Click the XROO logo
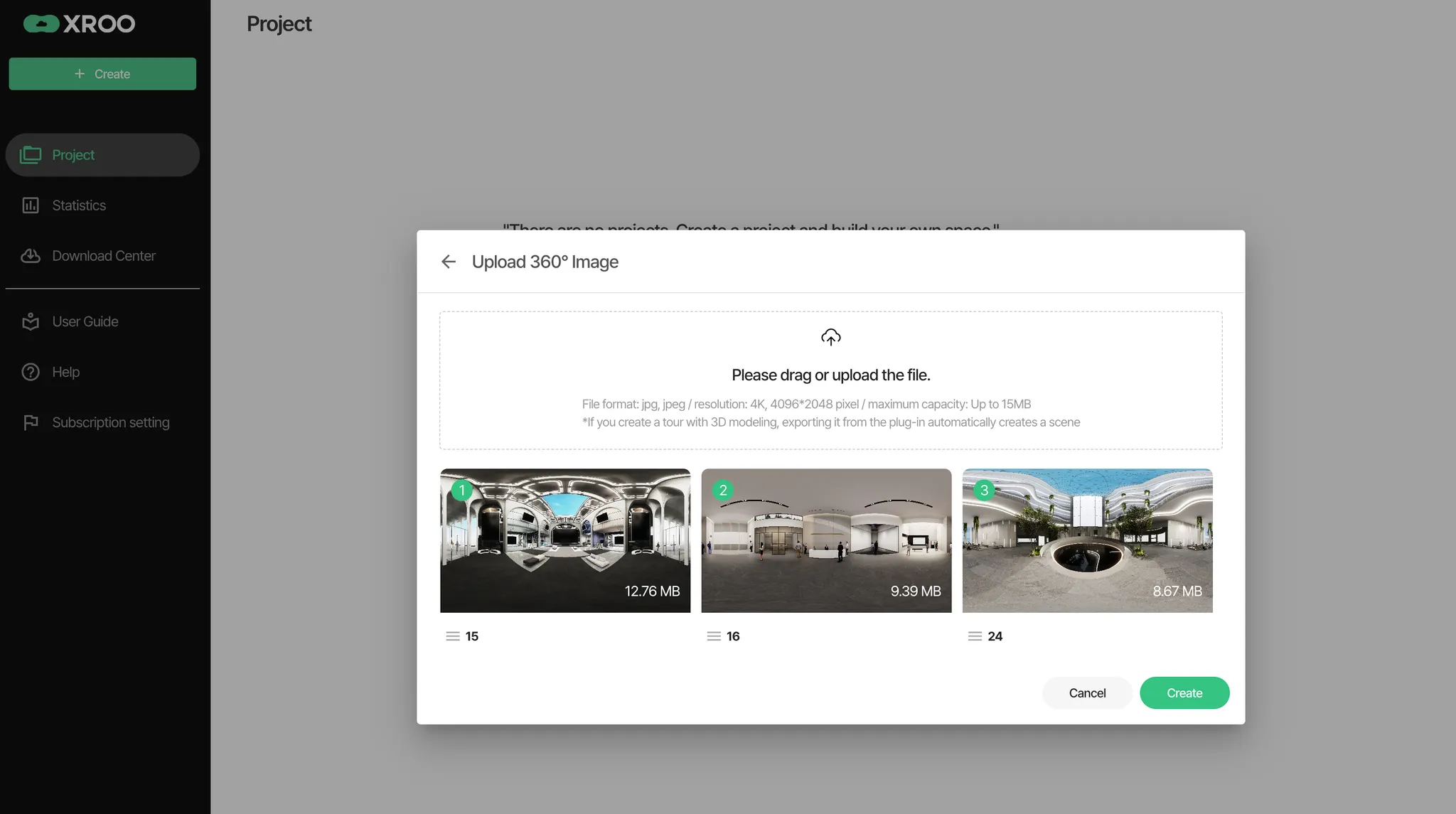Viewport: 1456px width, 814px height. point(79,24)
